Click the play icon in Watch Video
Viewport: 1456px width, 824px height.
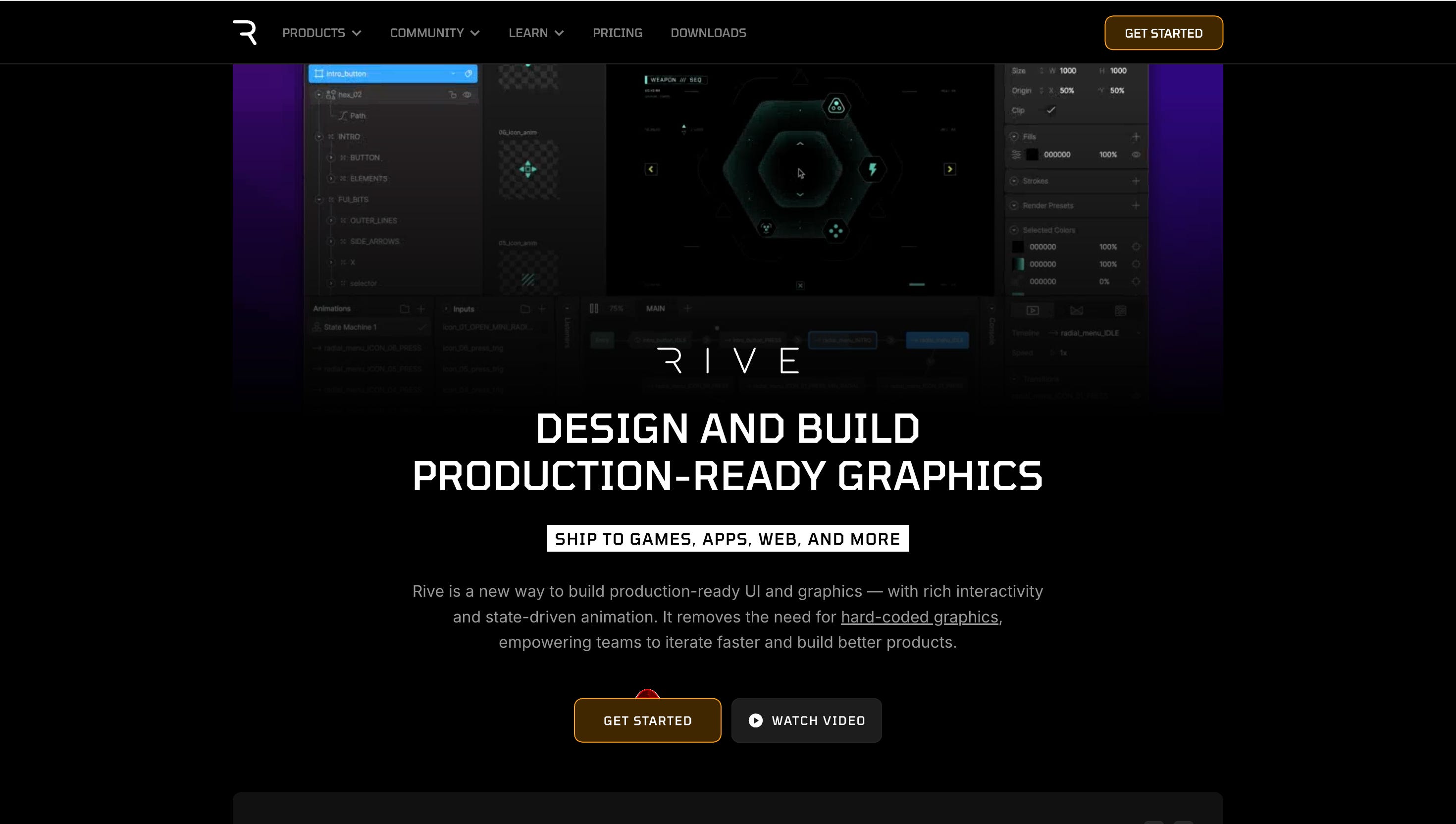pyautogui.click(x=755, y=721)
